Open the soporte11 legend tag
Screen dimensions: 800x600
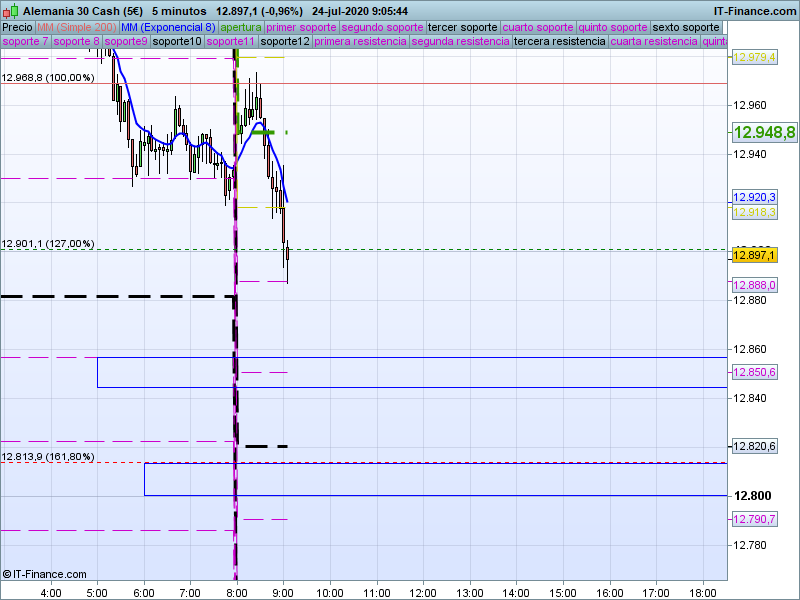coord(231,41)
